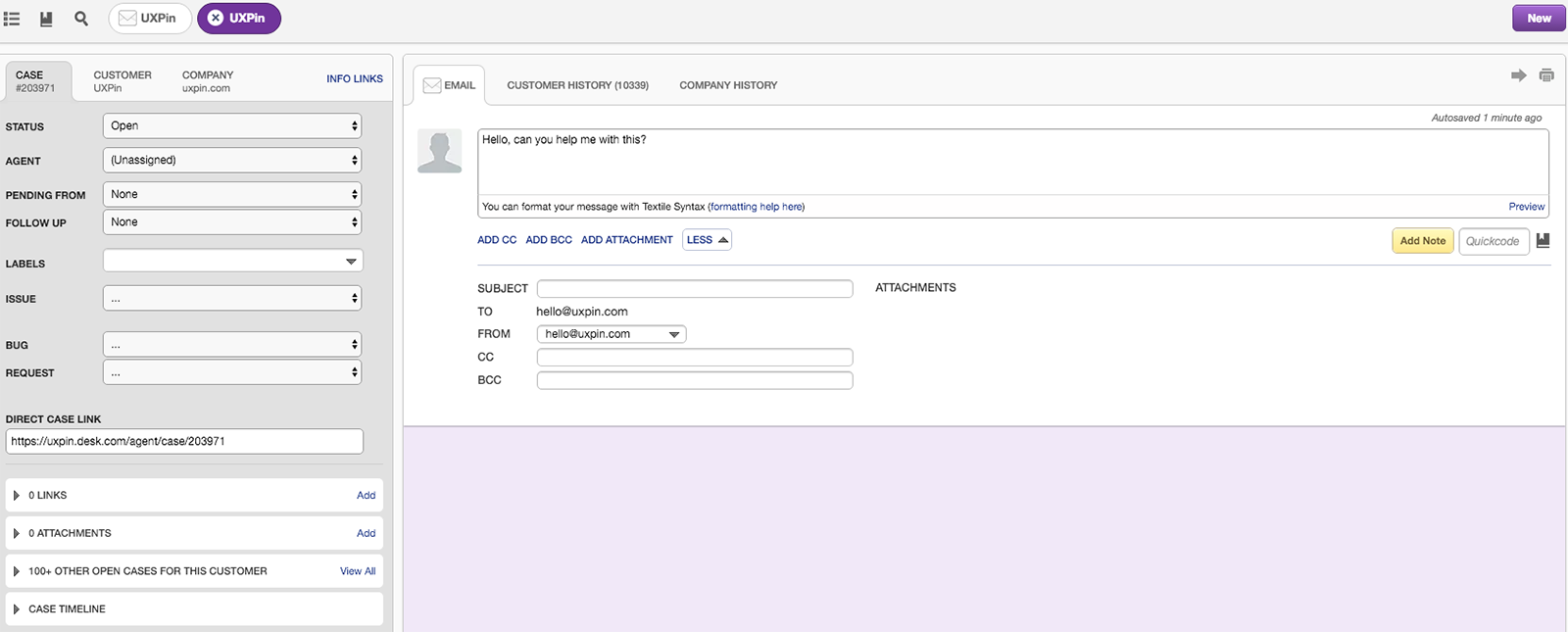Click the Quickcode input field
The width and height of the screenshot is (1568, 632).
pos(1494,241)
